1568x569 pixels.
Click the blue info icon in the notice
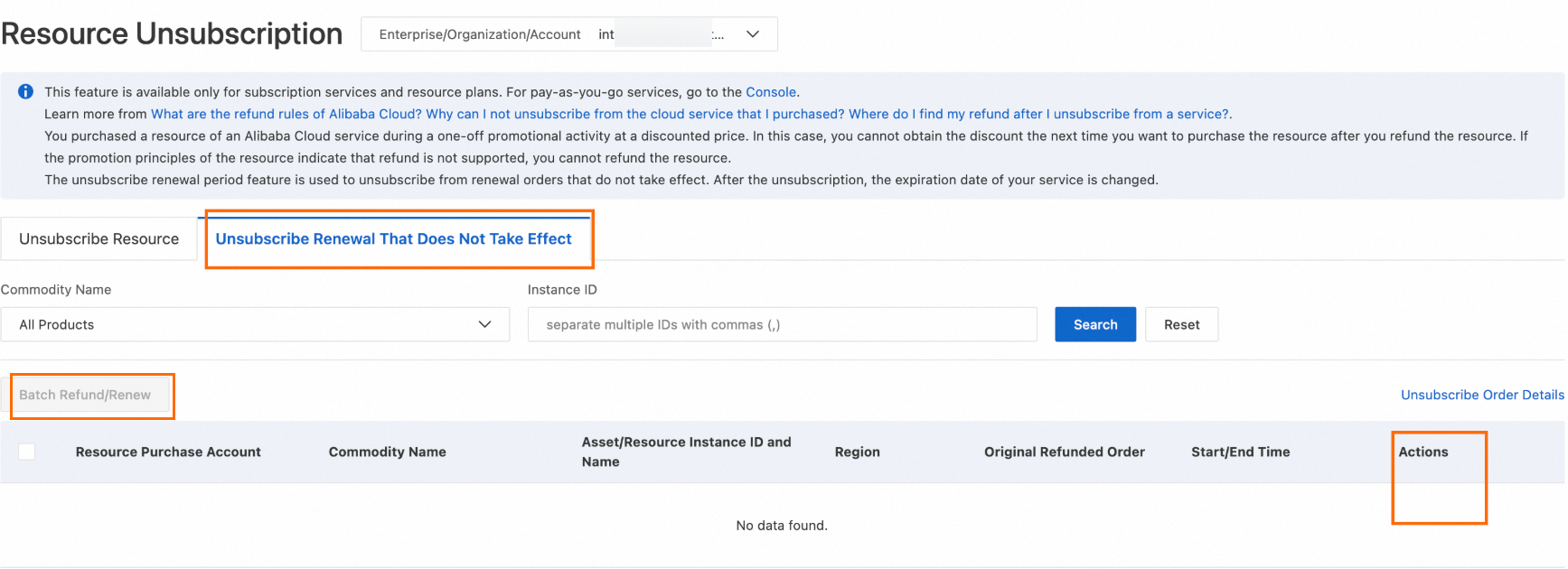[25, 91]
